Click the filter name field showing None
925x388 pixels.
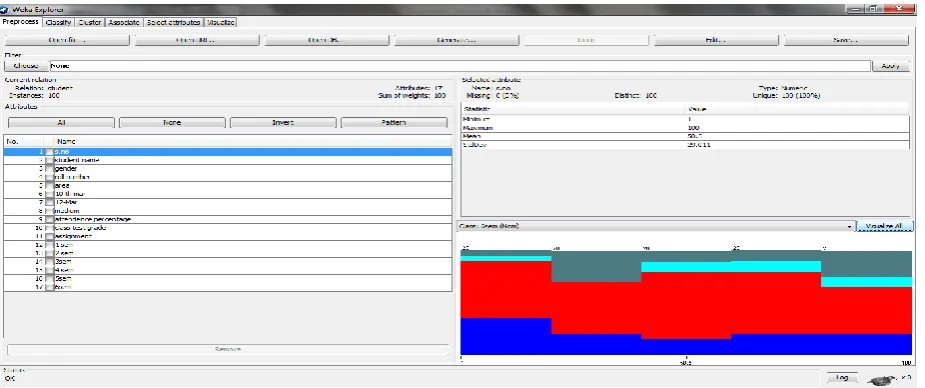(459, 66)
